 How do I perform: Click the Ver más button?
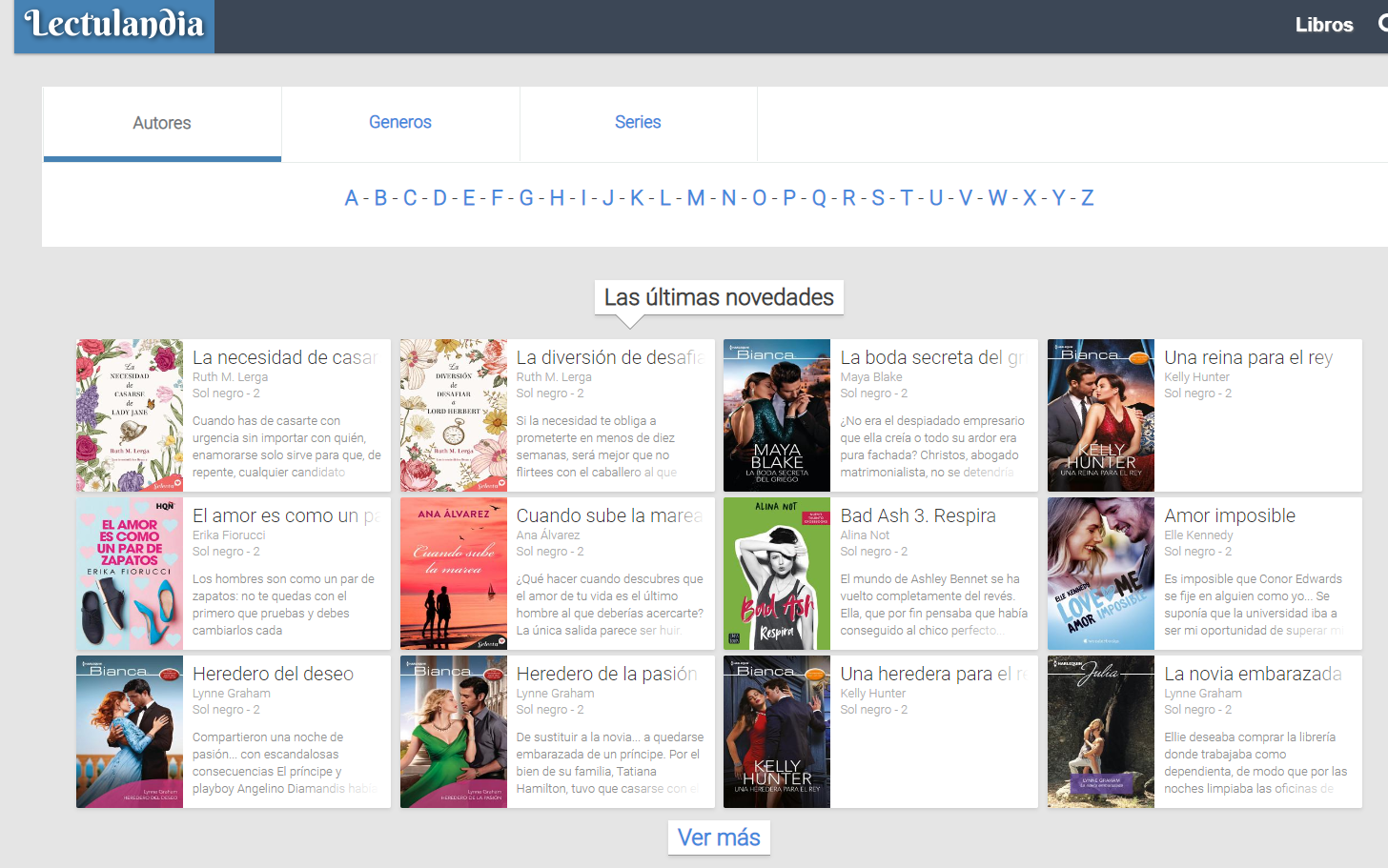[719, 838]
